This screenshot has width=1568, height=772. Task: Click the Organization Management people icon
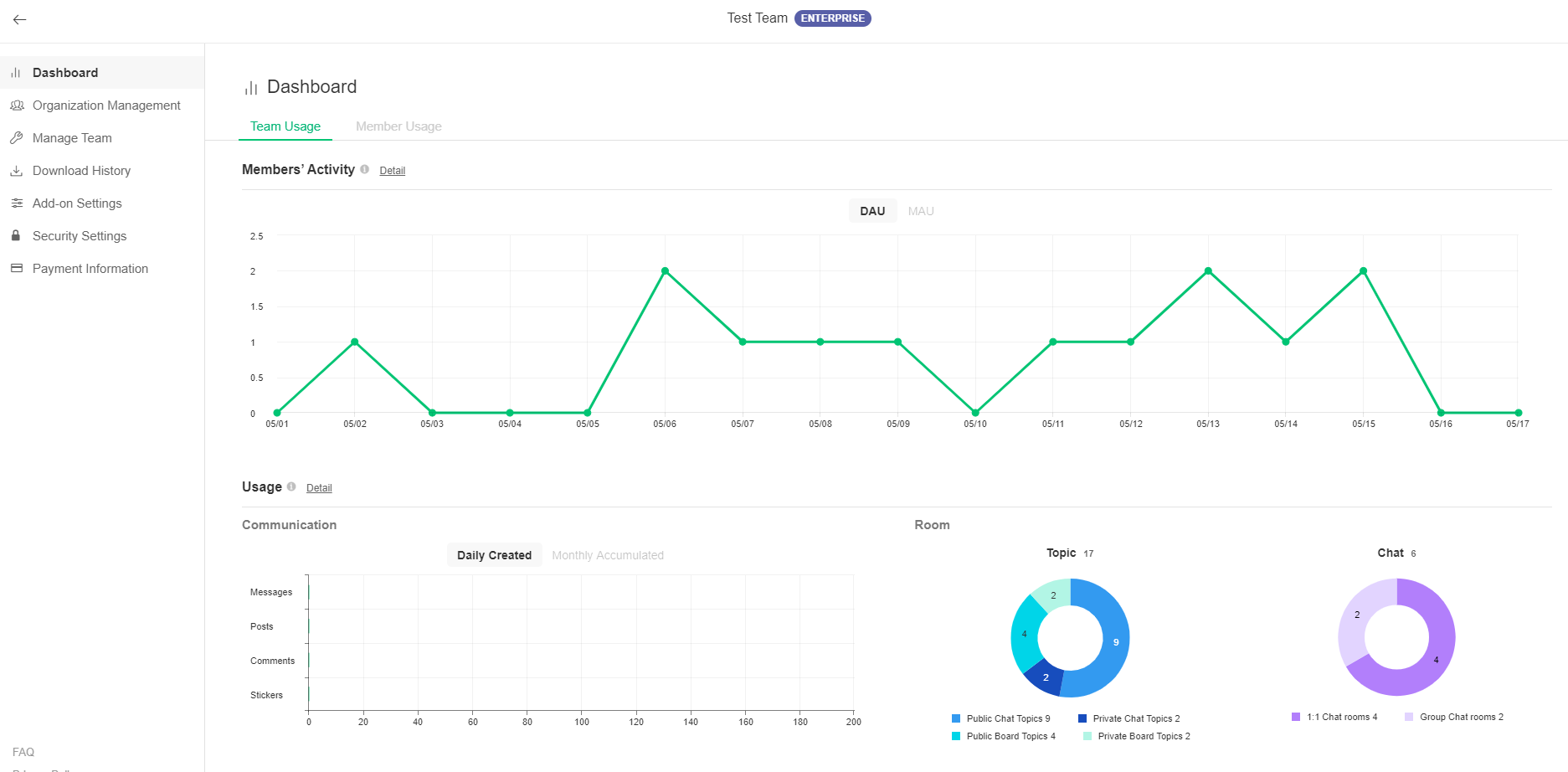17,106
